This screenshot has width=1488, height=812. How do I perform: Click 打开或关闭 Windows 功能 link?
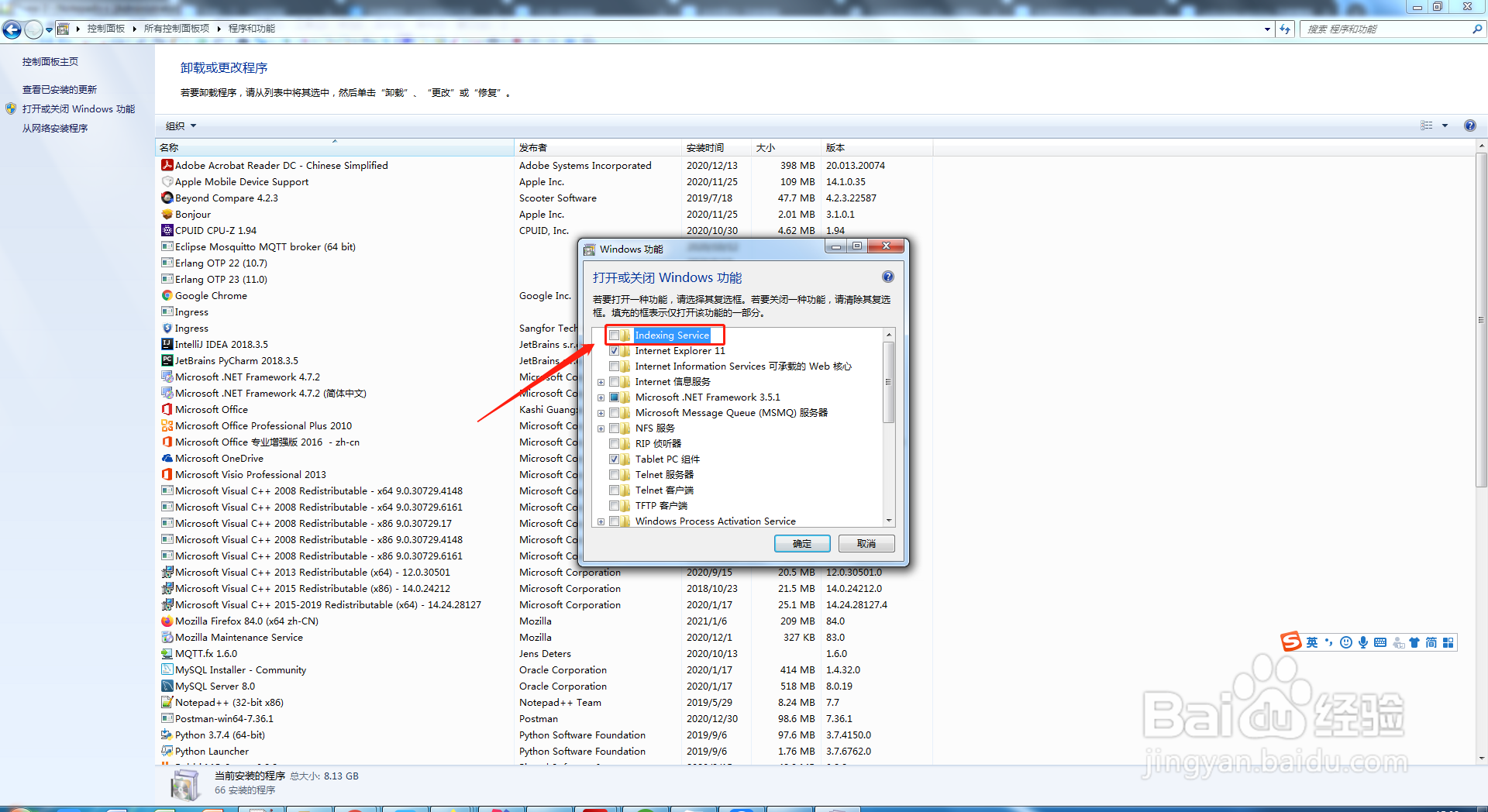click(78, 109)
